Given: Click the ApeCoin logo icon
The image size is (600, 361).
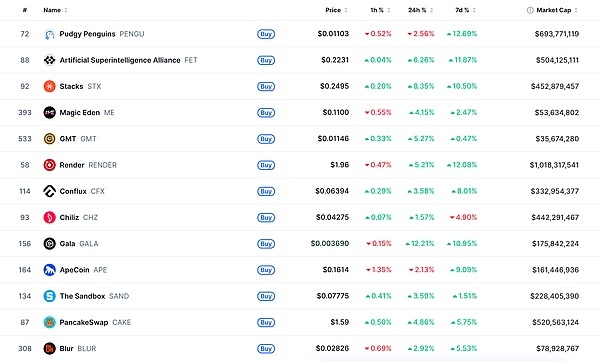Looking at the screenshot, I should [x=49, y=270].
